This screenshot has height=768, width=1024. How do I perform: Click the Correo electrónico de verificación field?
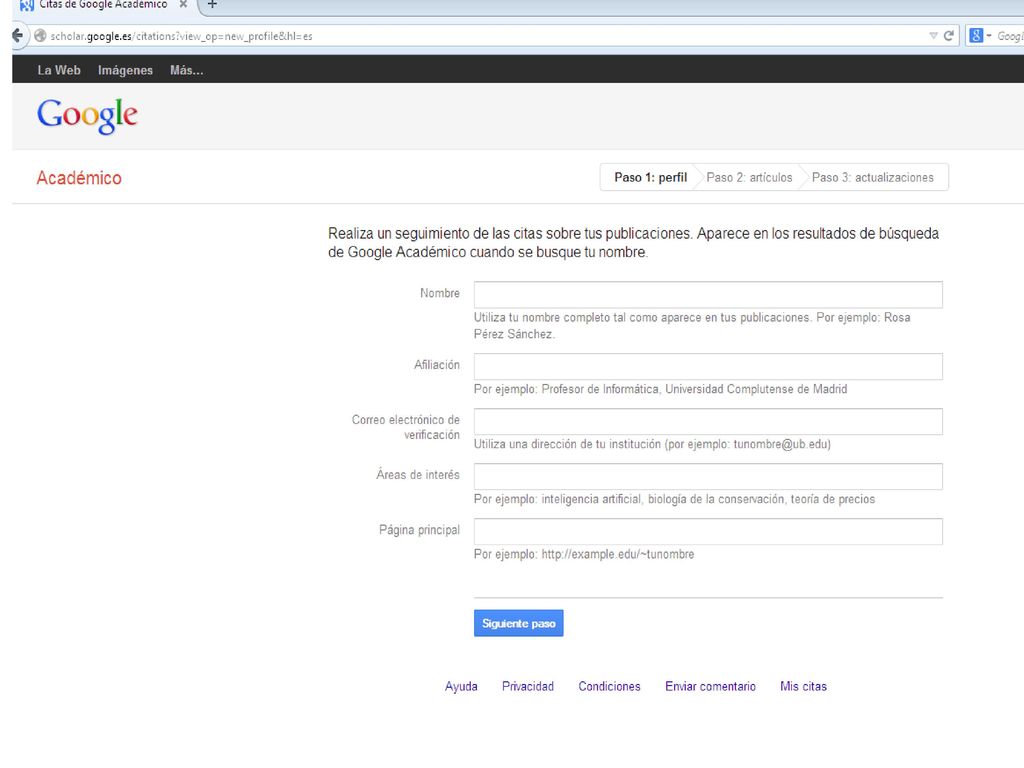click(x=708, y=421)
